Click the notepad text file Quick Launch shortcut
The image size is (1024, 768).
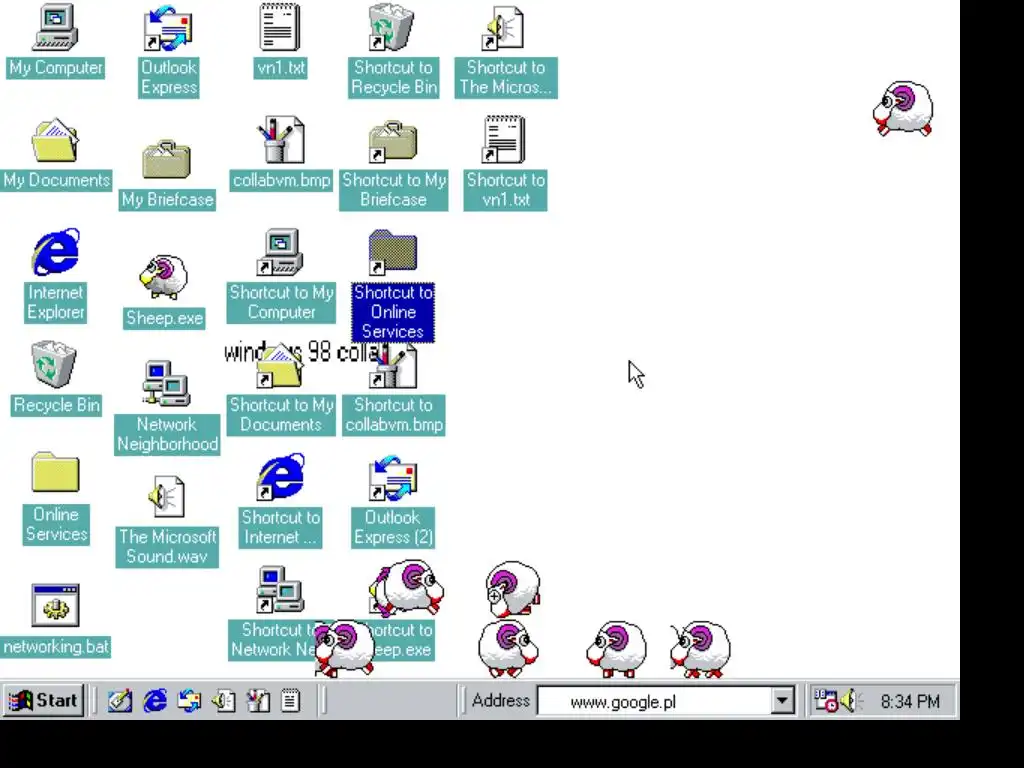291,701
